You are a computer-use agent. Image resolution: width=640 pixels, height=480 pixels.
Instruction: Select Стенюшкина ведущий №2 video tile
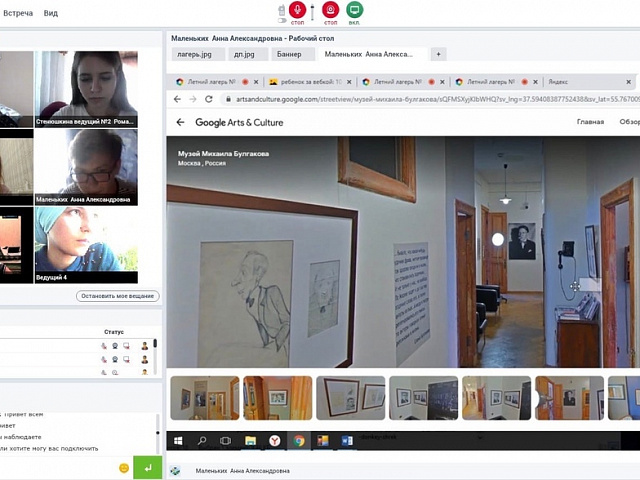pos(86,89)
